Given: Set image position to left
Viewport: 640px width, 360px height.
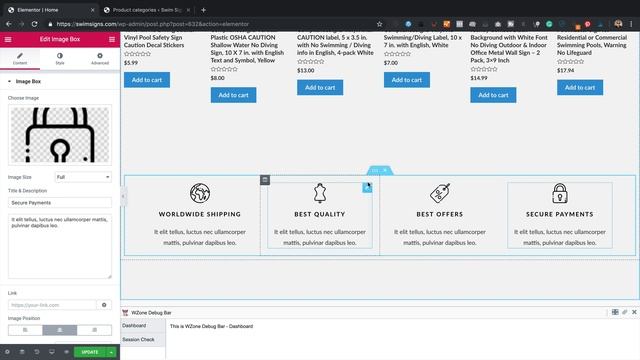Looking at the screenshot, I should click(x=25, y=330).
